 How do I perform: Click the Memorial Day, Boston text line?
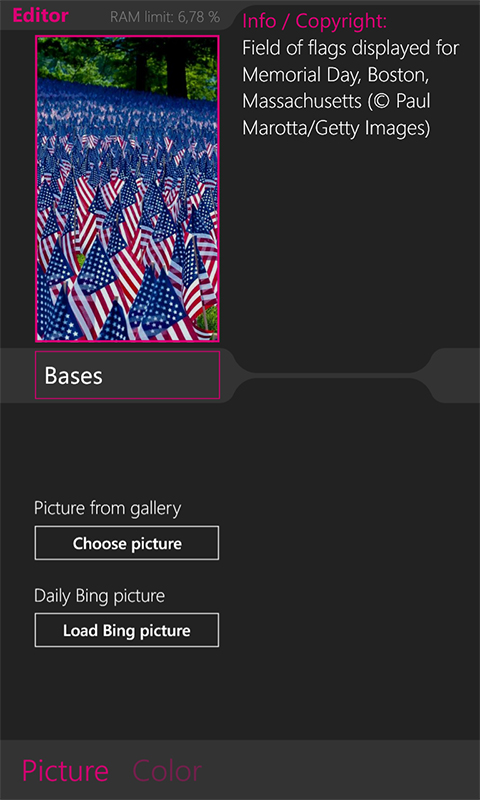pos(337,75)
